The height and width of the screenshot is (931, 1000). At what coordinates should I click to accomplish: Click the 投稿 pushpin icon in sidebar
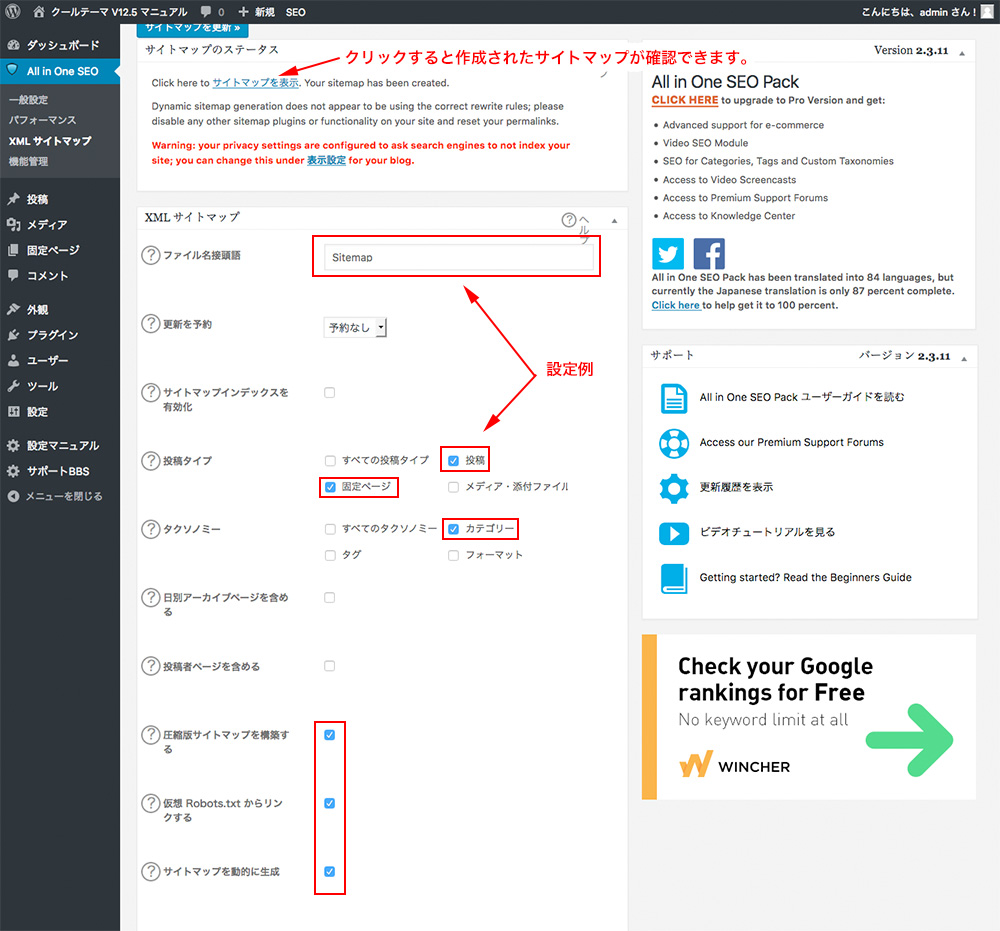[x=13, y=199]
